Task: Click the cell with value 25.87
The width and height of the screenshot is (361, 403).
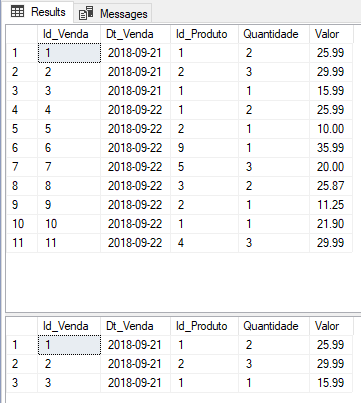Action: coord(331,186)
